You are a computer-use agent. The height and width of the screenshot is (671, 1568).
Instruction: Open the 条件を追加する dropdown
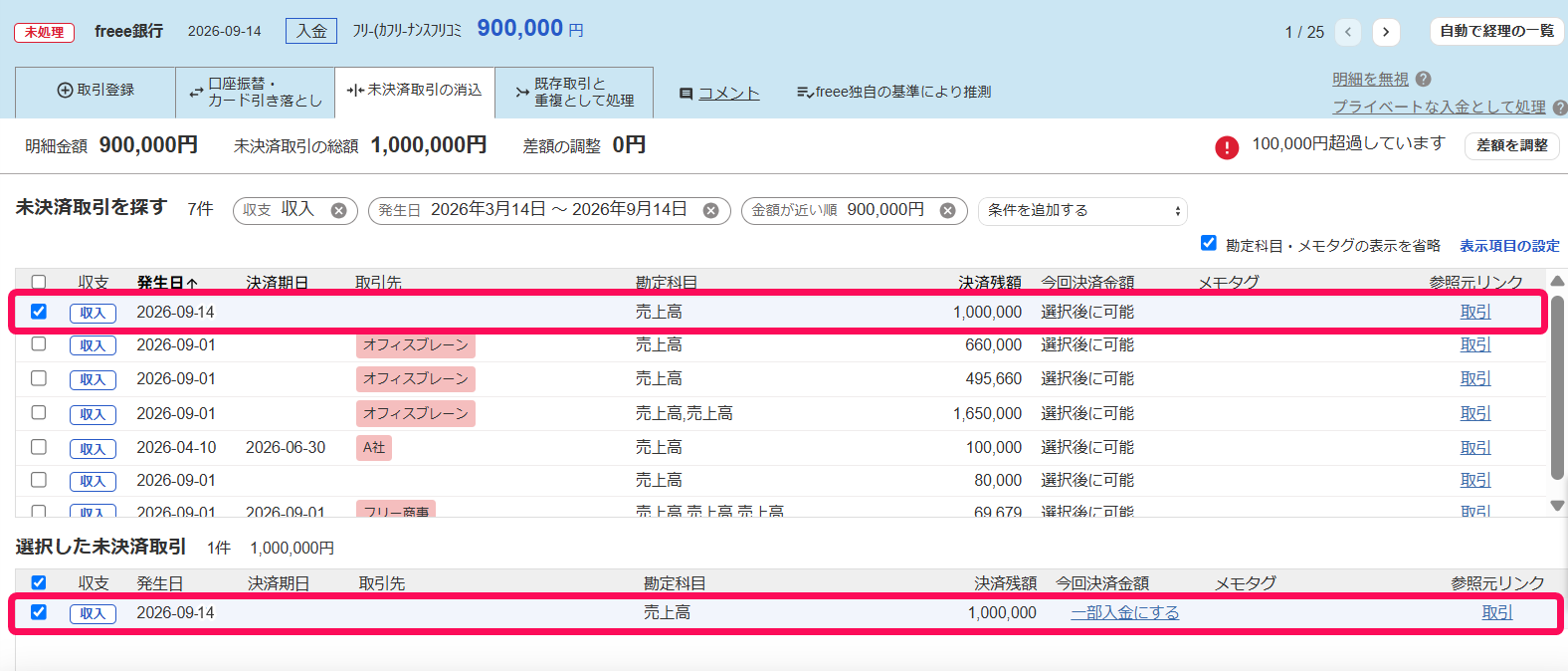(x=1082, y=210)
